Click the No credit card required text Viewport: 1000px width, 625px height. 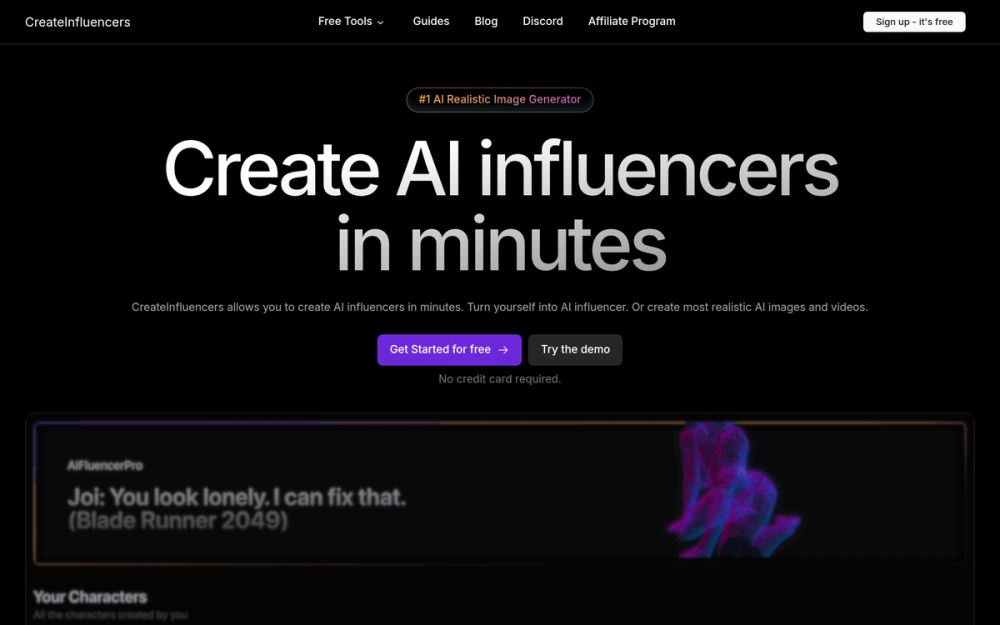[500, 379]
